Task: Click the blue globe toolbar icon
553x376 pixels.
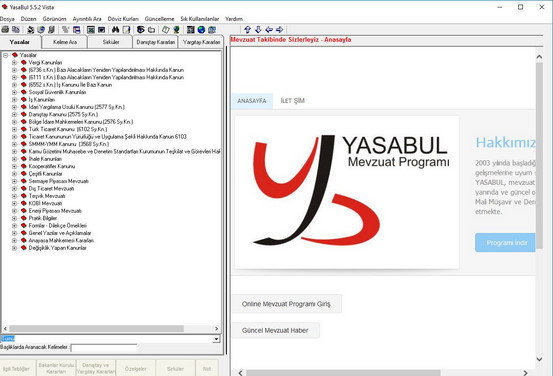Action: (x=201, y=30)
